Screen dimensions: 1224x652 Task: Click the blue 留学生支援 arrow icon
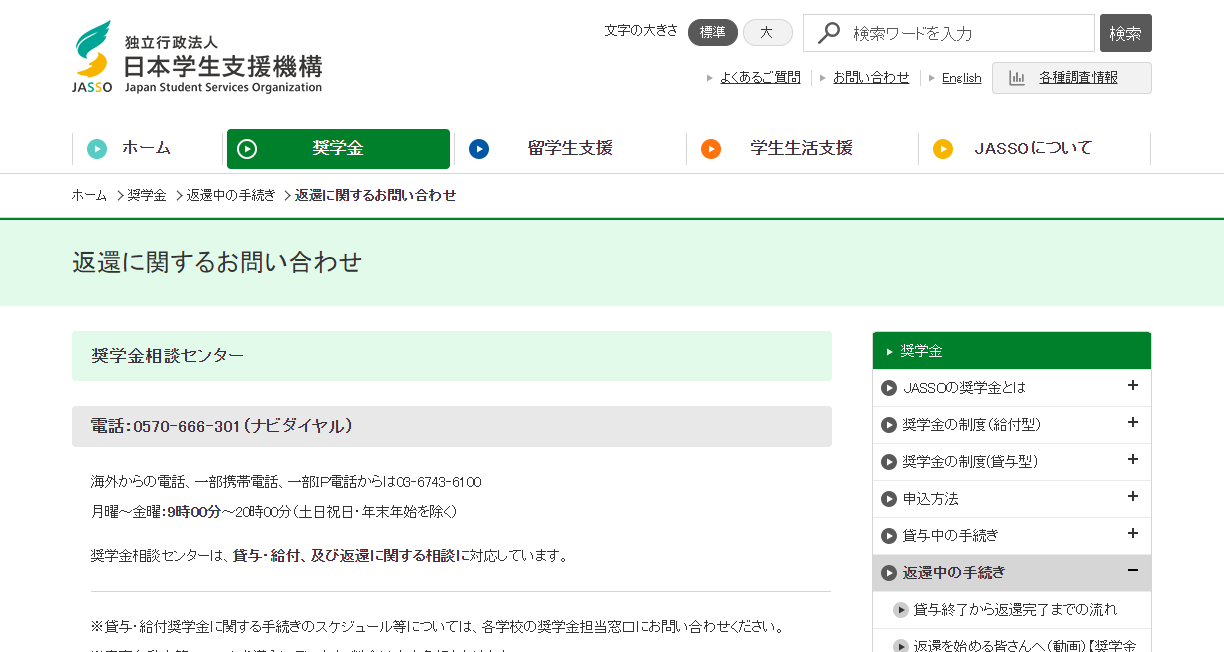tap(478, 147)
